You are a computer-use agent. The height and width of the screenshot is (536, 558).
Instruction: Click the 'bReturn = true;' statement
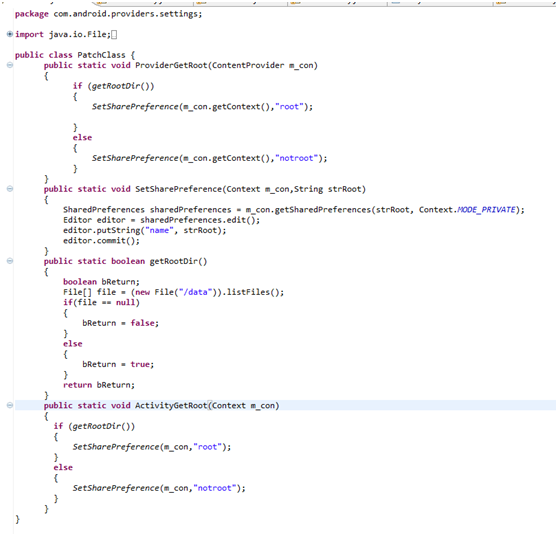(118, 364)
